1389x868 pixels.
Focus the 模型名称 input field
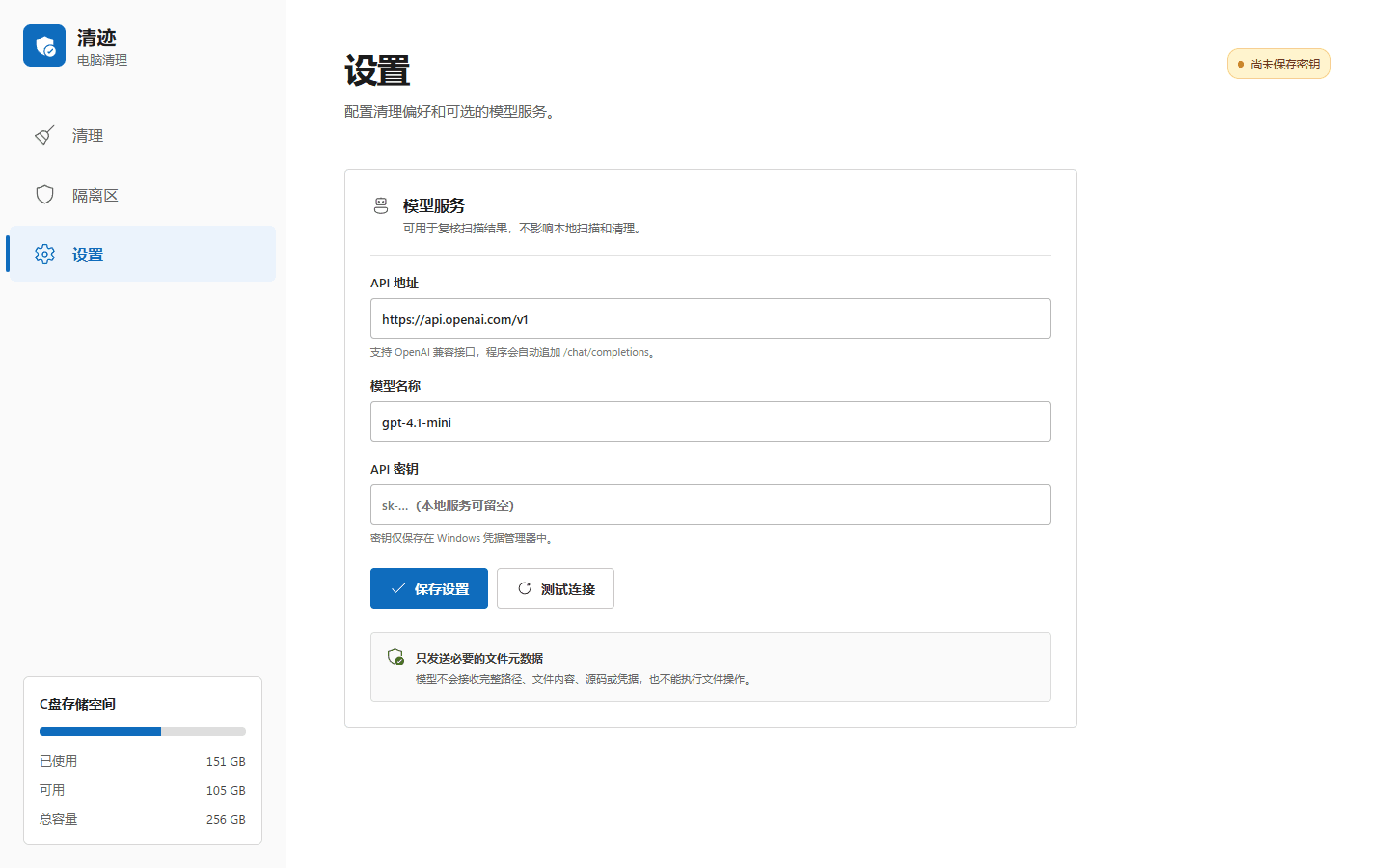711,421
